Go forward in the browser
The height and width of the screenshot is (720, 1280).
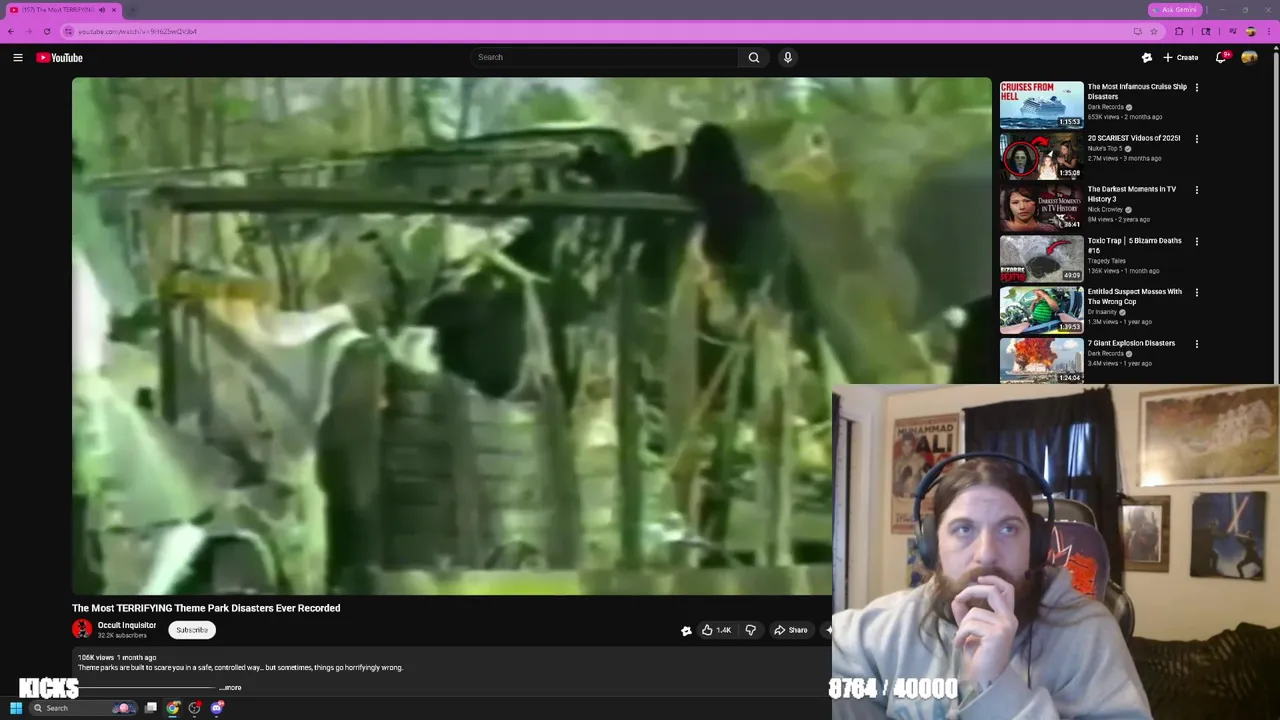(x=29, y=31)
